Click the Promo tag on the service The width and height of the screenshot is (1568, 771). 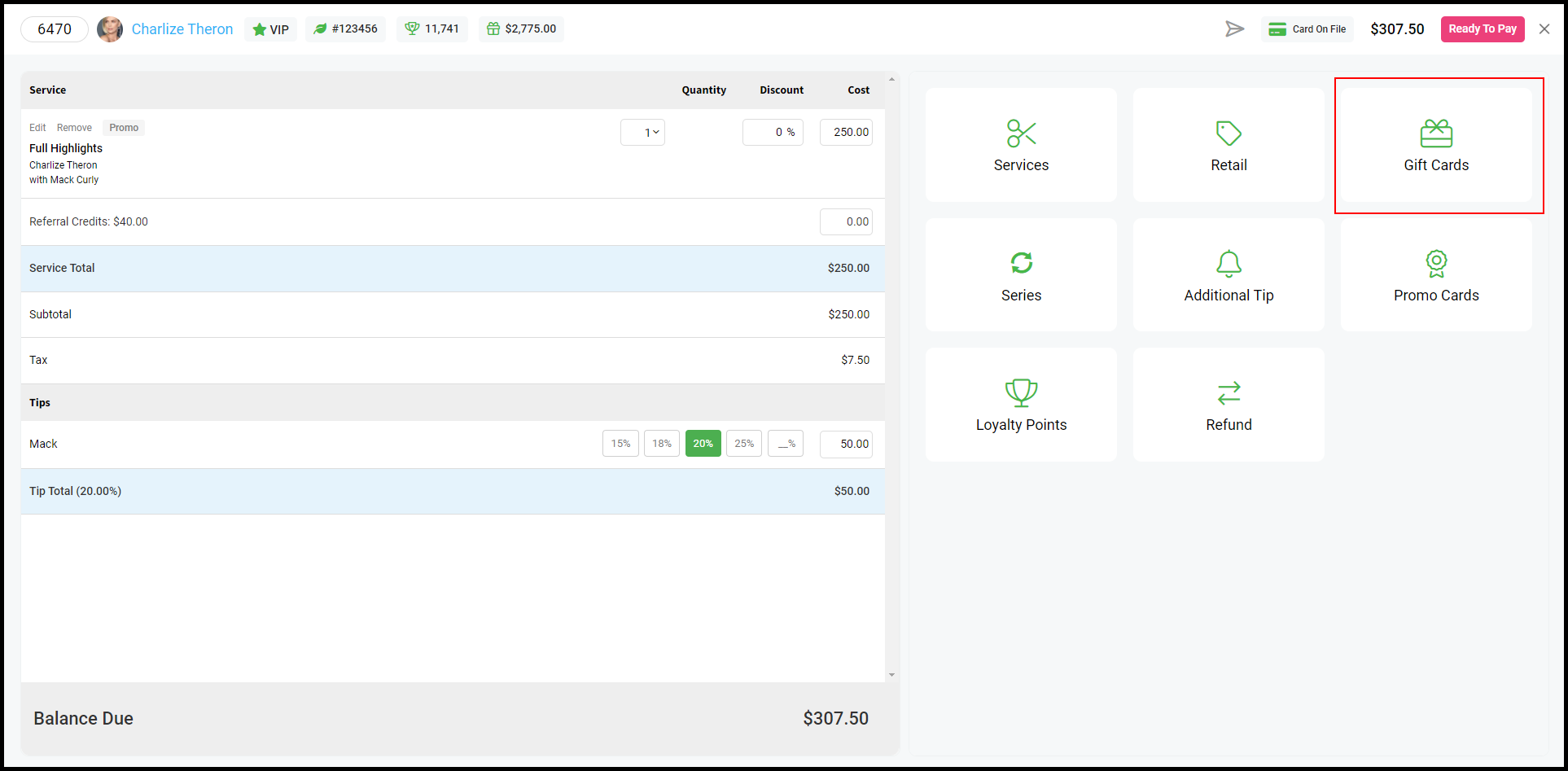pyautogui.click(x=124, y=128)
